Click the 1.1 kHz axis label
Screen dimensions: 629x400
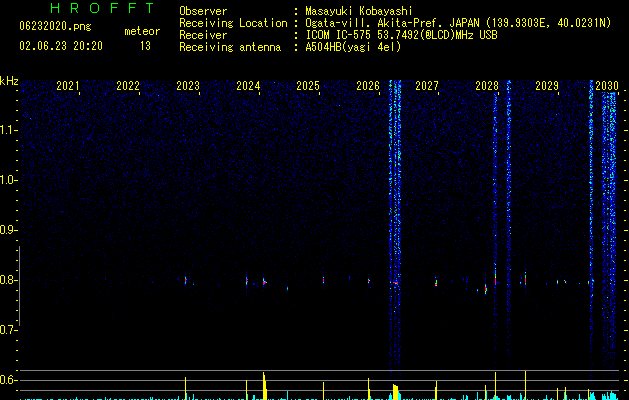[x=8, y=130]
